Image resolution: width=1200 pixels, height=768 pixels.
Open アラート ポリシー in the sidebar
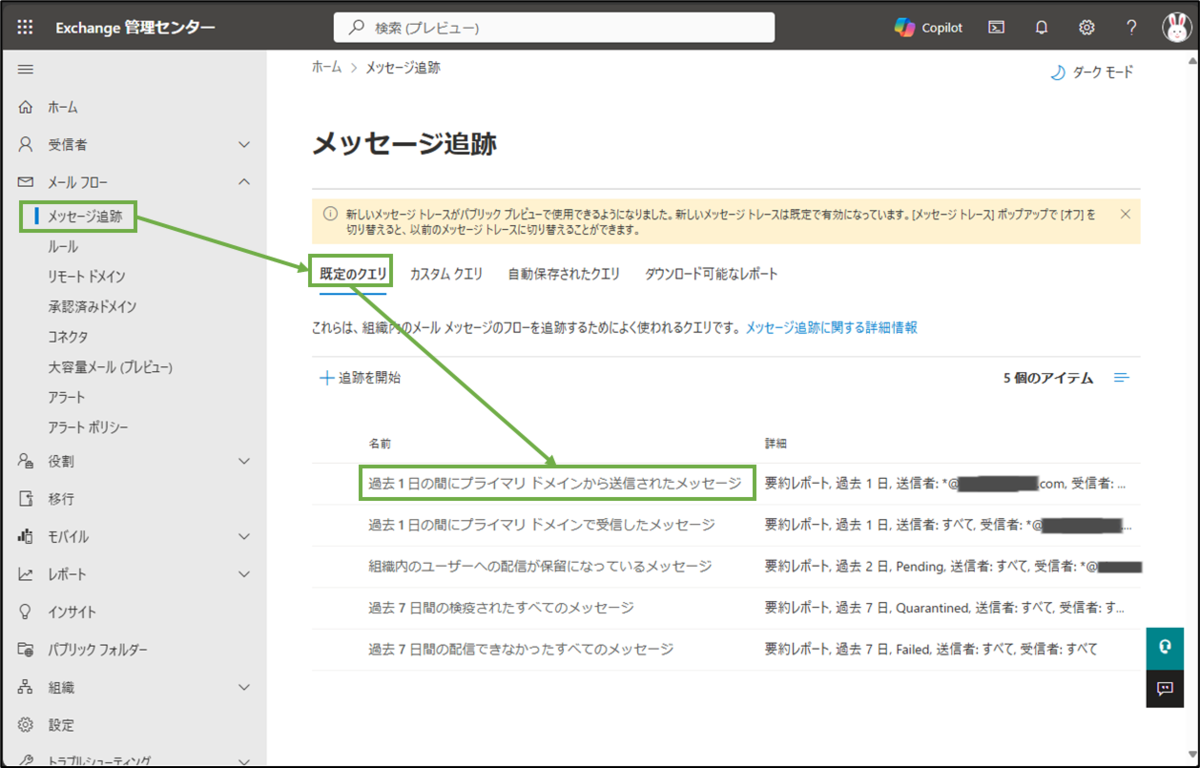click(88, 427)
